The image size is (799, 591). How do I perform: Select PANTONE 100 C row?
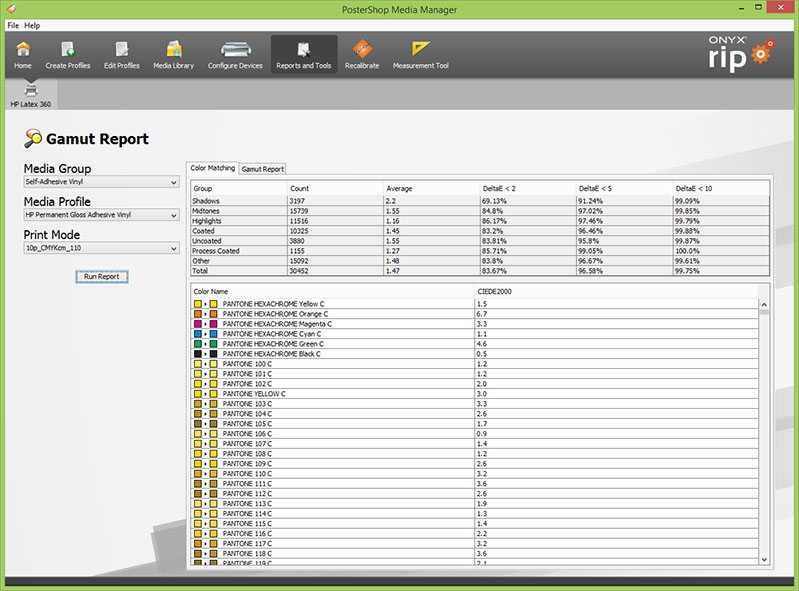[475, 364]
